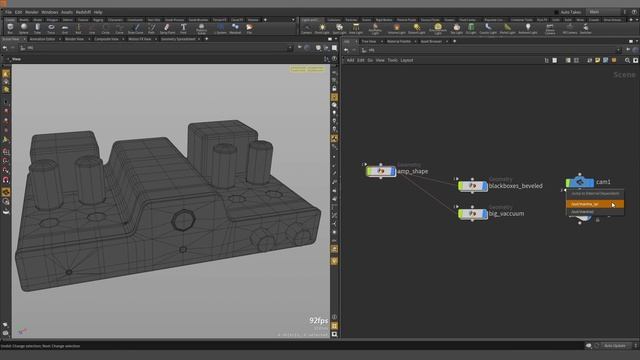Select the Box shelf tool

[x=10, y=29]
